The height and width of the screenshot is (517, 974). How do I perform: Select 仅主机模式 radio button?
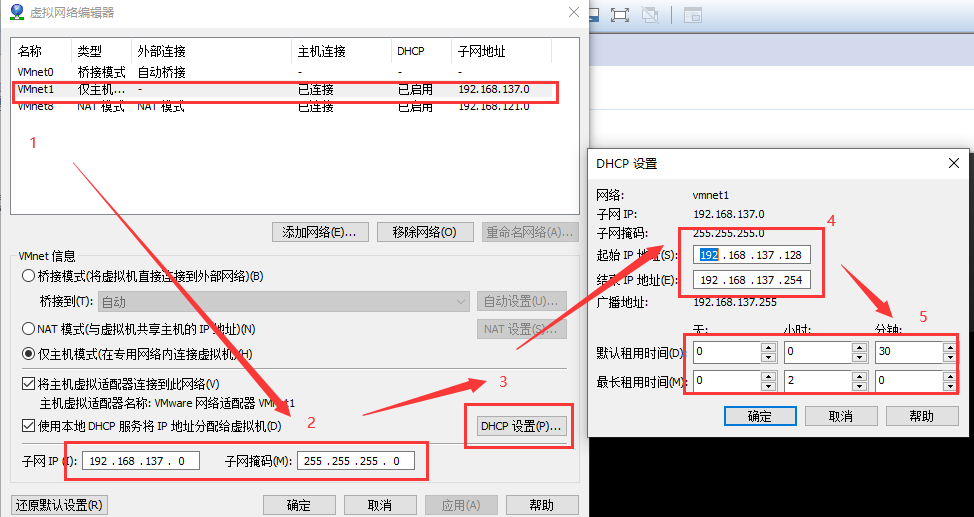tap(28, 354)
